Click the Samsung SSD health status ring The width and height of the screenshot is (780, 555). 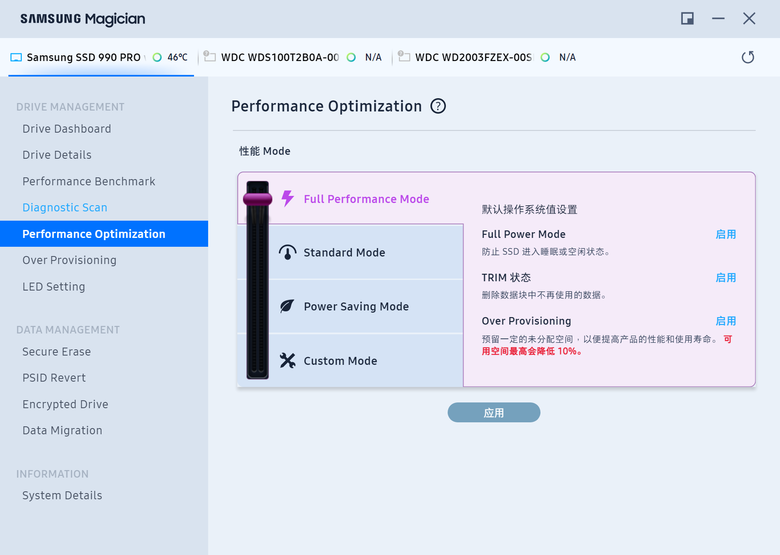pos(157,57)
